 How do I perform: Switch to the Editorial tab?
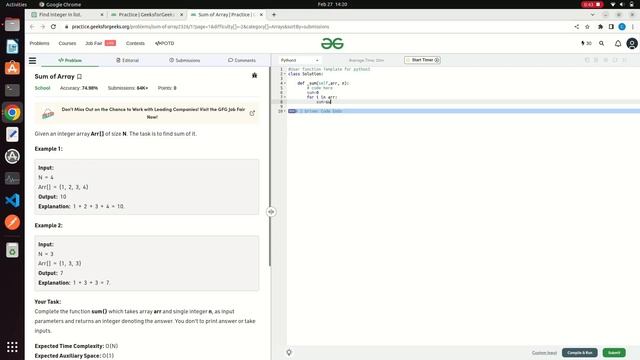127,60
